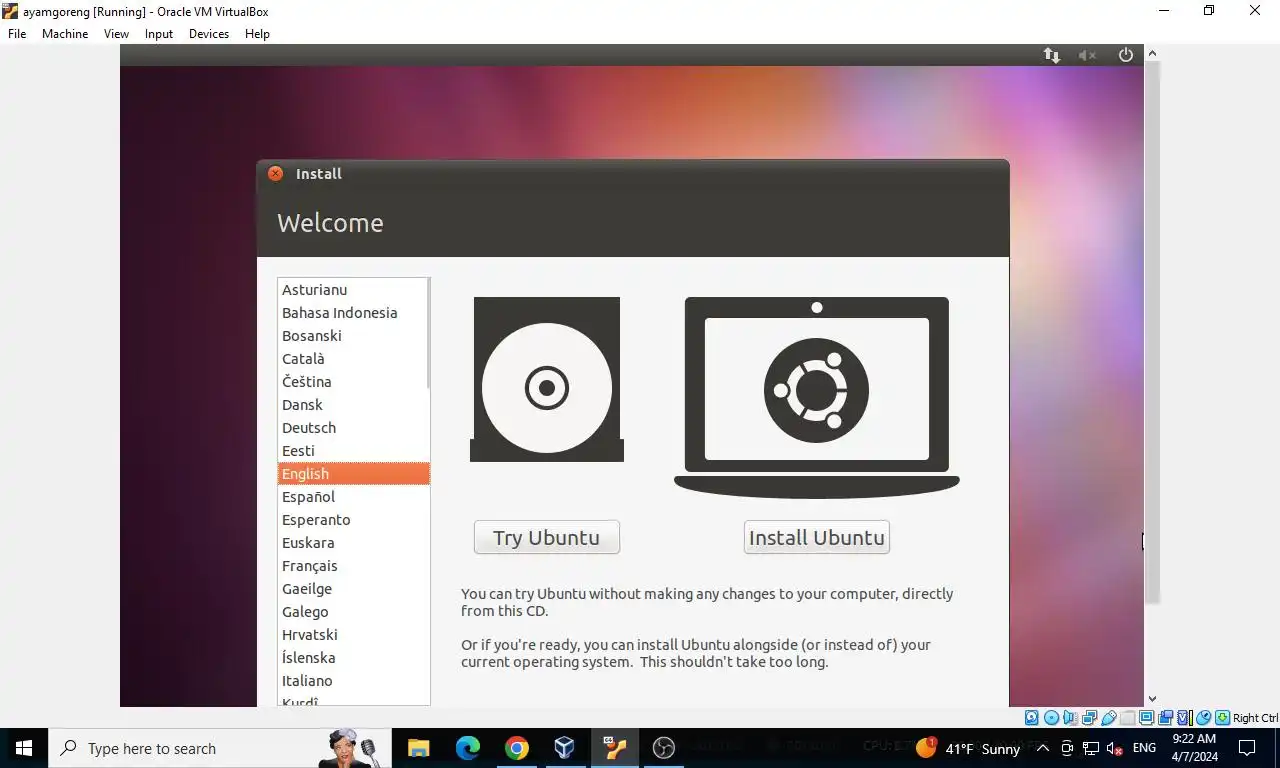Click the VM window vertical scrollbar thumb
This screenshot has width=1280, height=768.
1152,332
